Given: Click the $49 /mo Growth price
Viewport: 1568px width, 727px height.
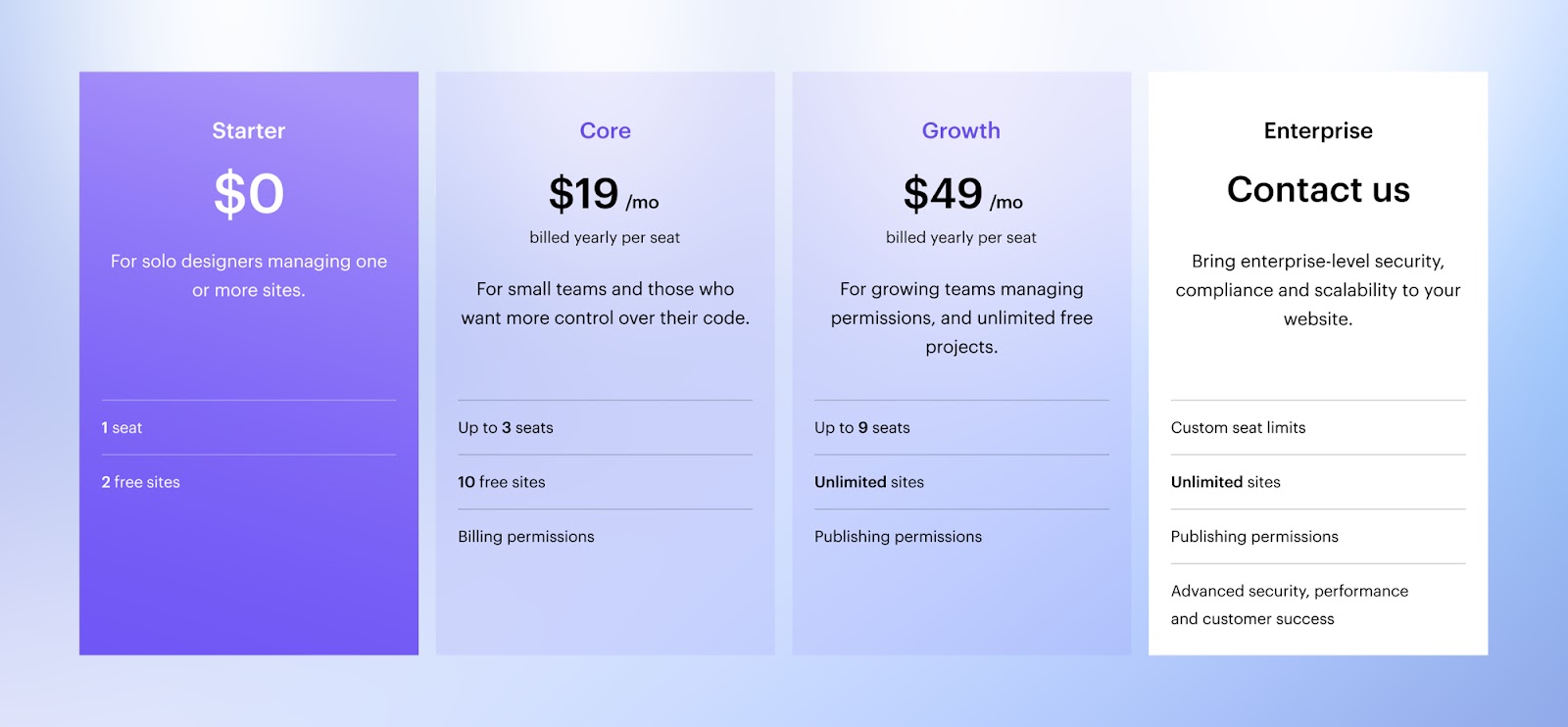Looking at the screenshot, I should [x=962, y=194].
